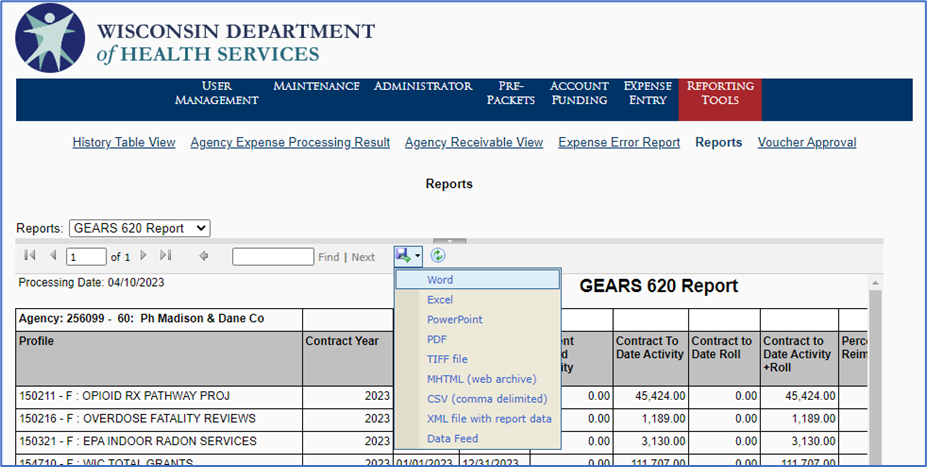Screen dimensions: 927x467
Task: Choose PDF export format
Action: [x=437, y=340]
